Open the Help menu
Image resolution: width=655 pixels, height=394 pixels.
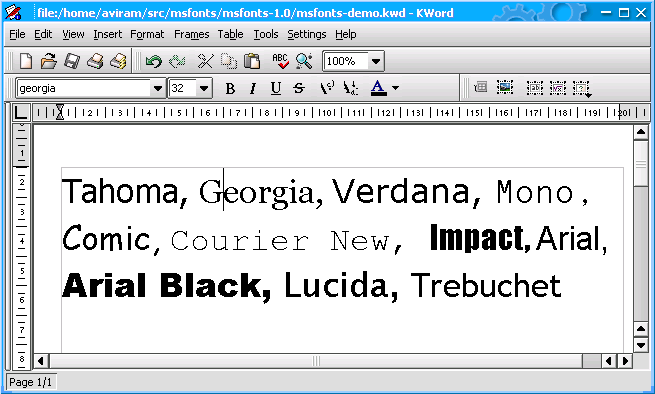tap(345, 34)
